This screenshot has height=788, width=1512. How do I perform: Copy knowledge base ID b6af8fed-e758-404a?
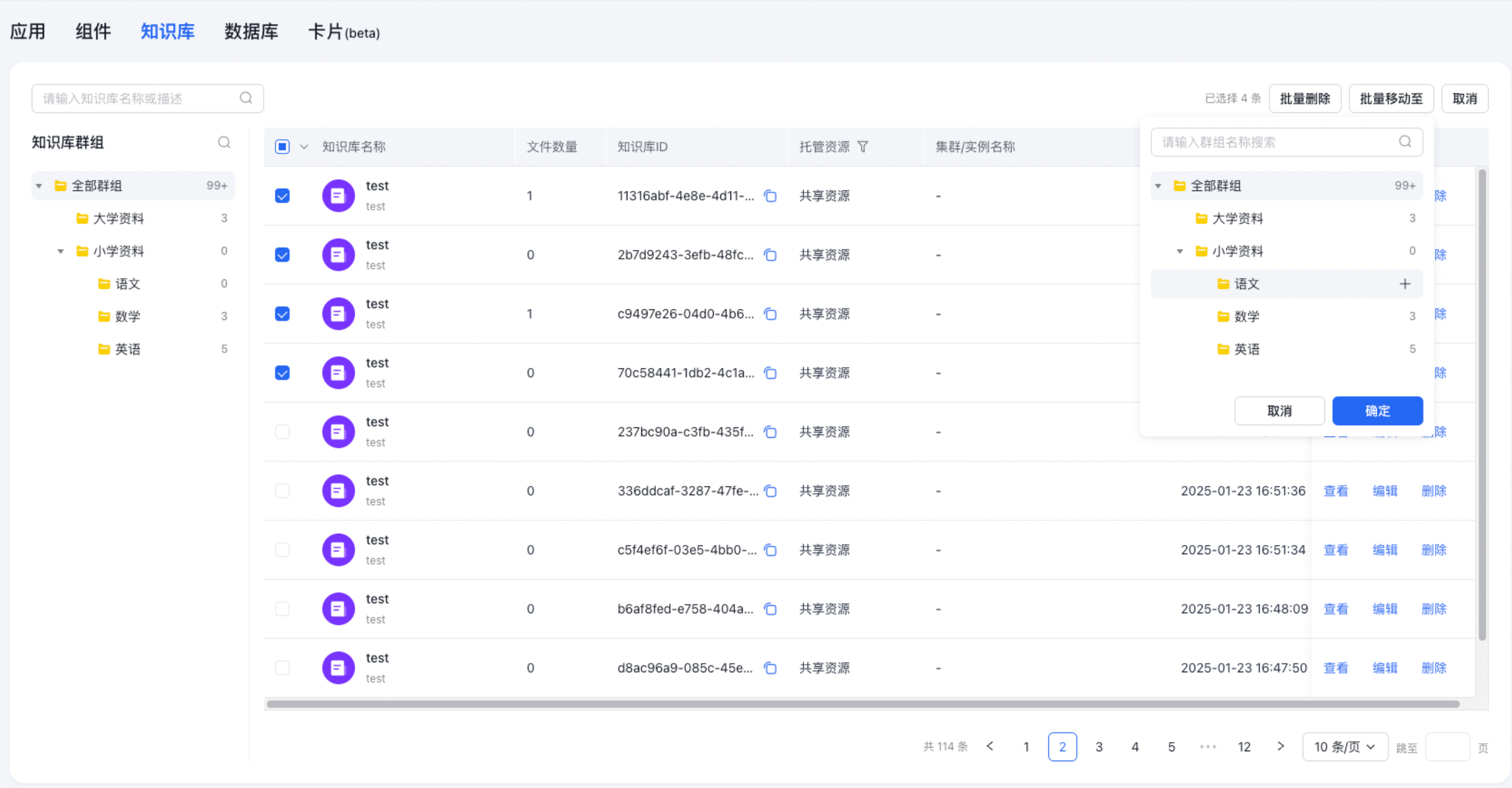click(770, 609)
